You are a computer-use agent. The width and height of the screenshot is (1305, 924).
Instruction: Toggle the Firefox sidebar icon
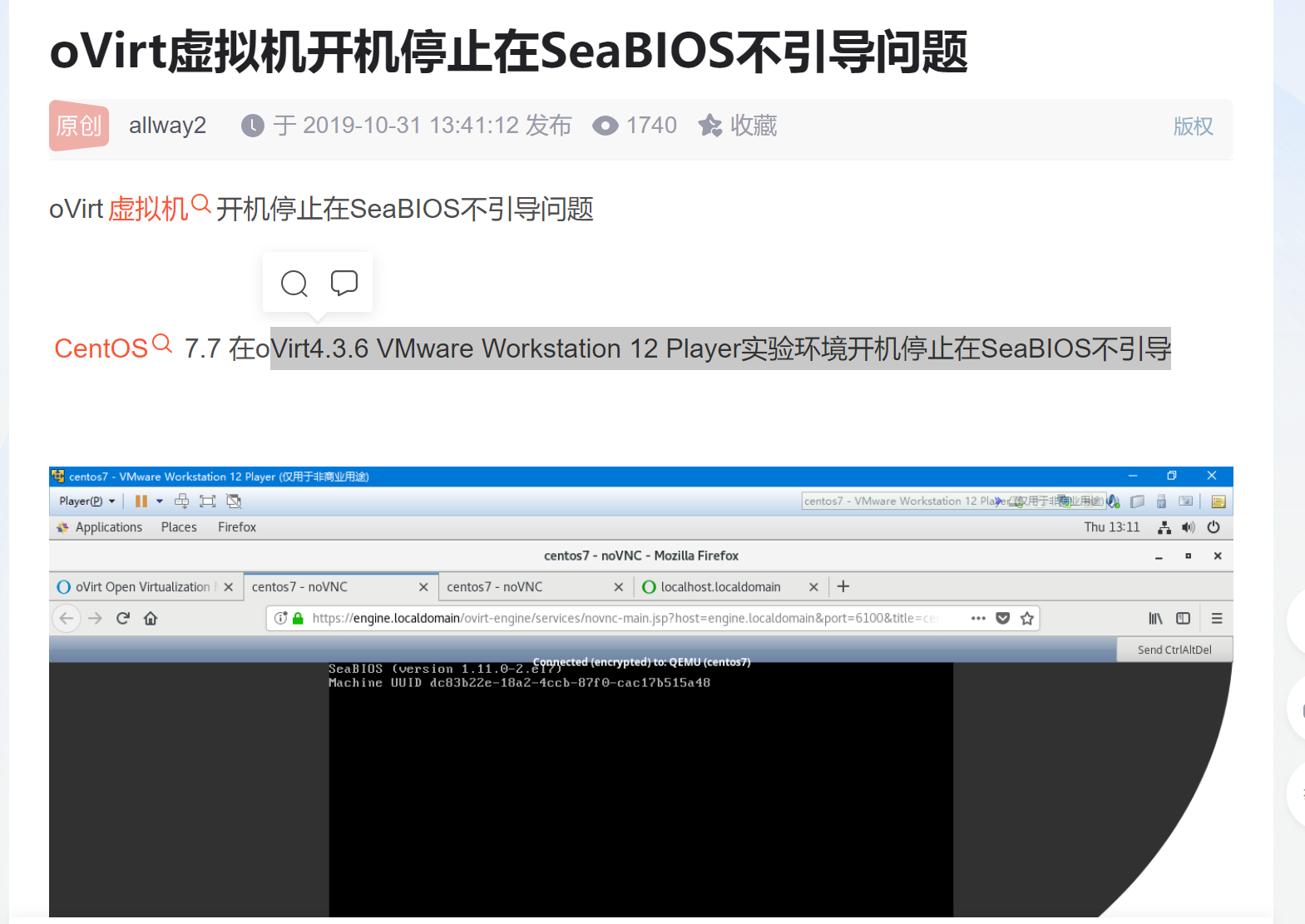[1183, 618]
